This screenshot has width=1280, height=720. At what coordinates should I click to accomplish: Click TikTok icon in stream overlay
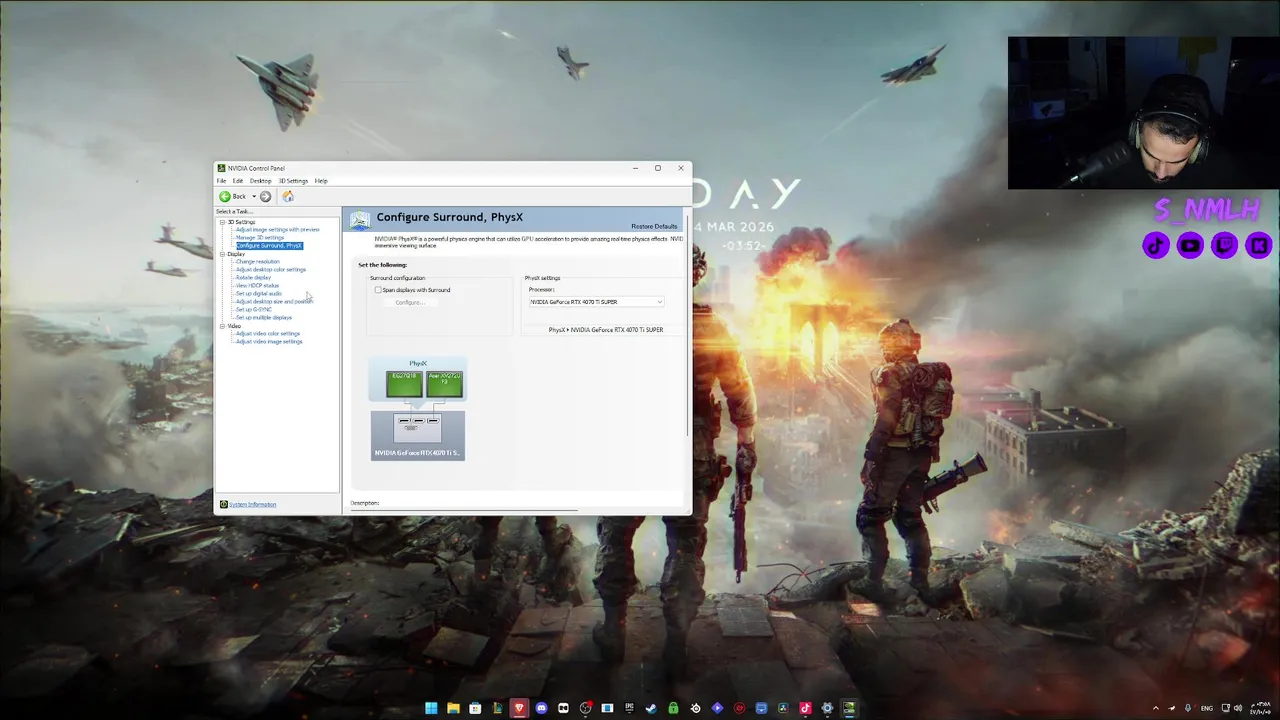point(1156,245)
